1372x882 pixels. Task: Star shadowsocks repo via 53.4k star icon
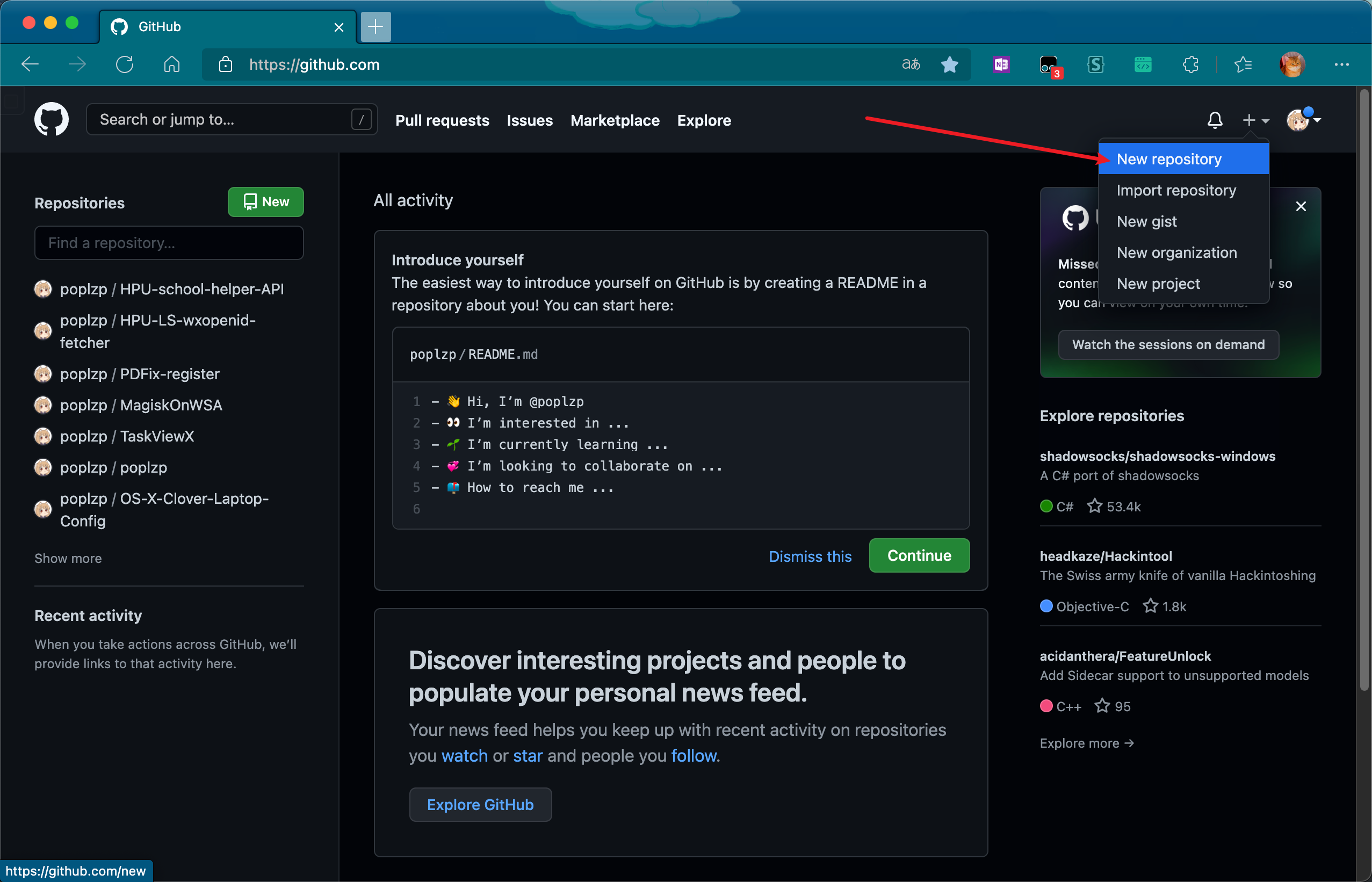[x=1094, y=507]
